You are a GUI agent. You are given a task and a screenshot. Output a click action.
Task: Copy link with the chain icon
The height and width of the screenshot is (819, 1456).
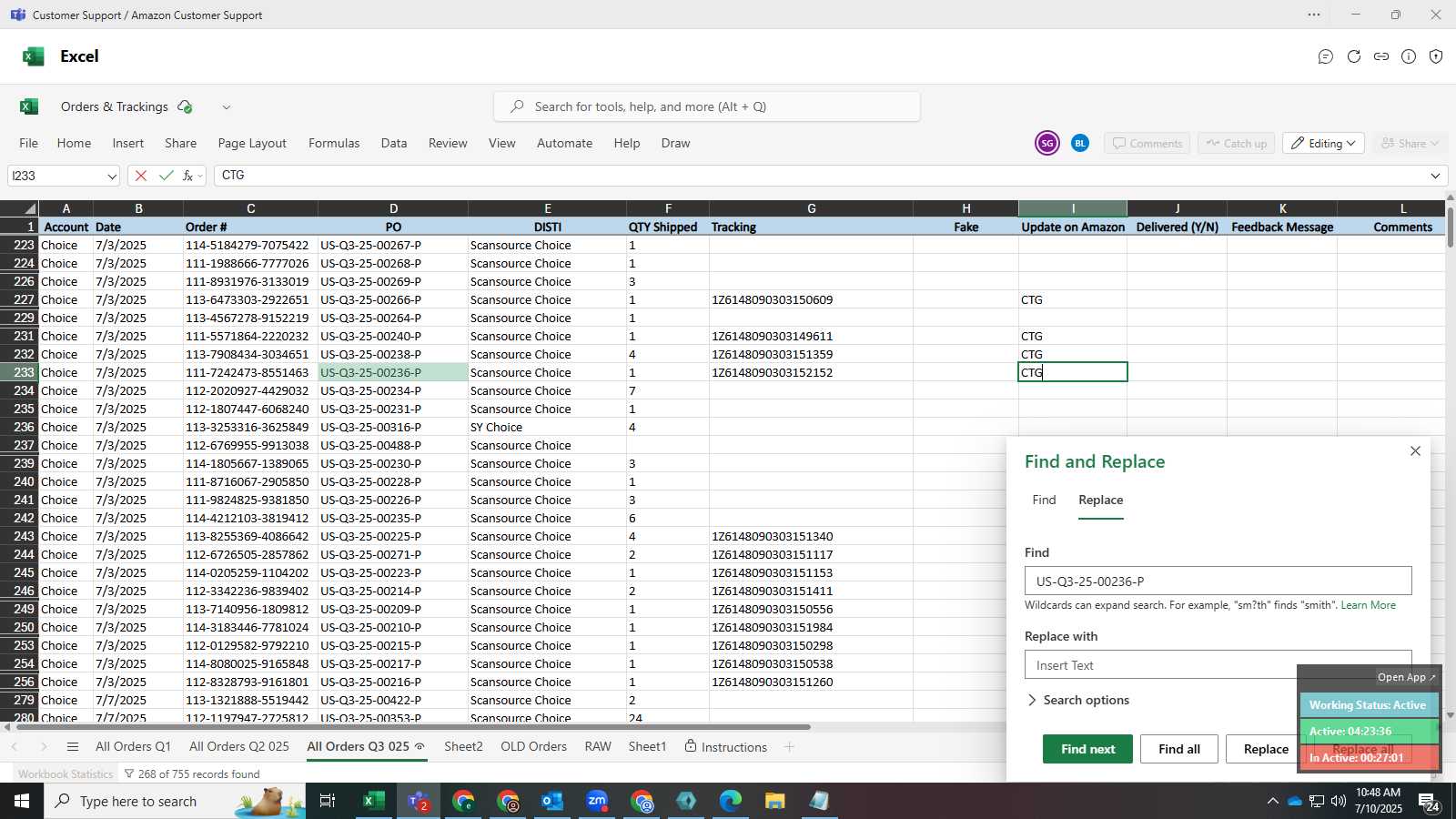pos(1381,56)
